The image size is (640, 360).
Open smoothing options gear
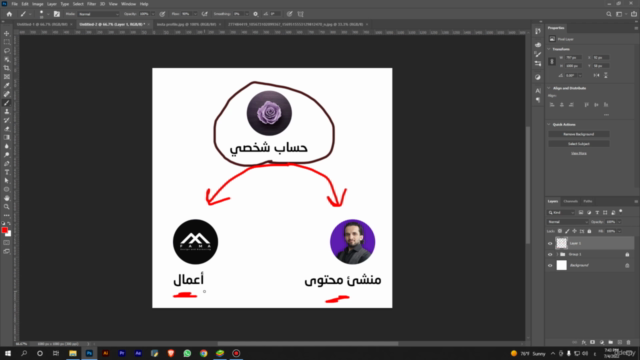click(256, 14)
